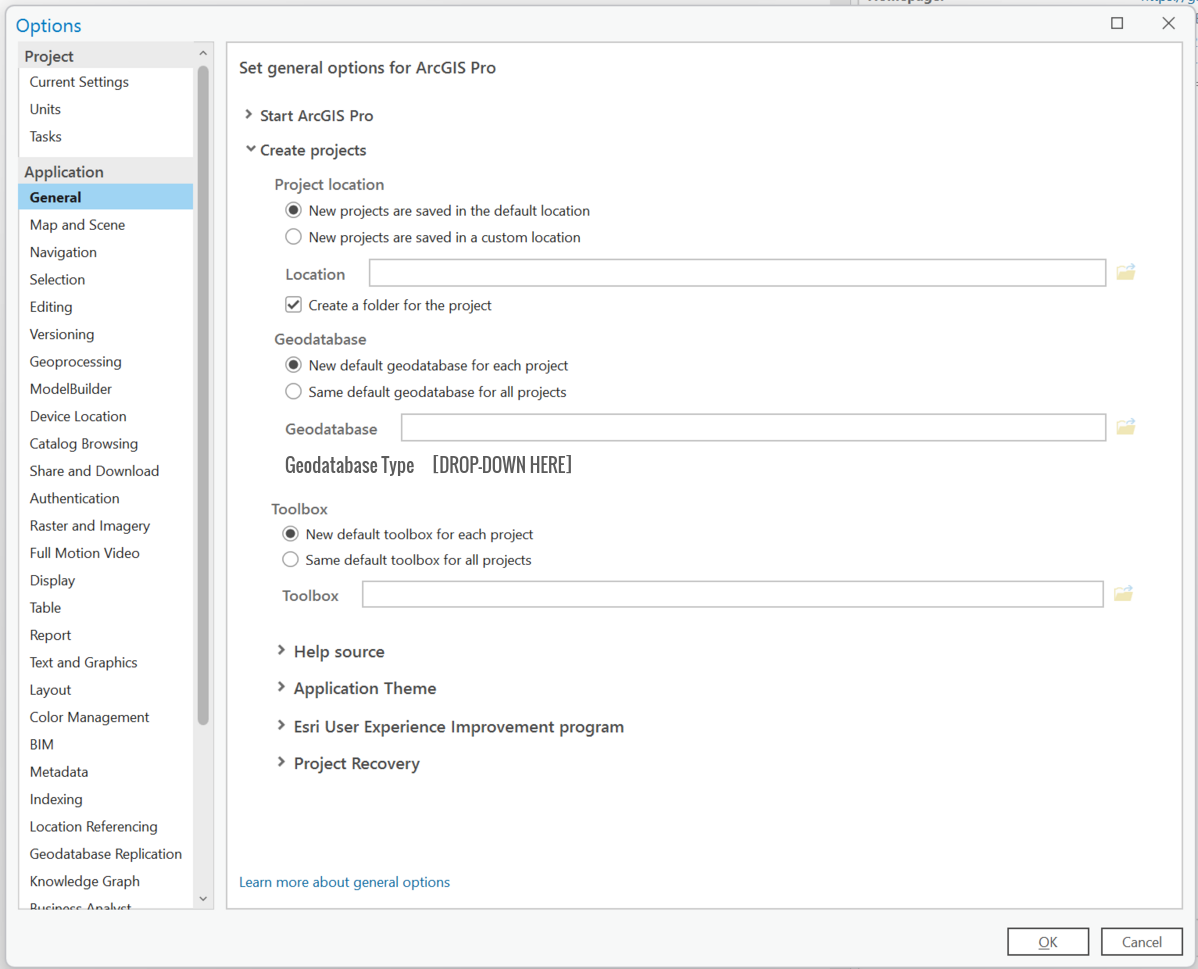Choose same default toolbox for all projects

290,559
